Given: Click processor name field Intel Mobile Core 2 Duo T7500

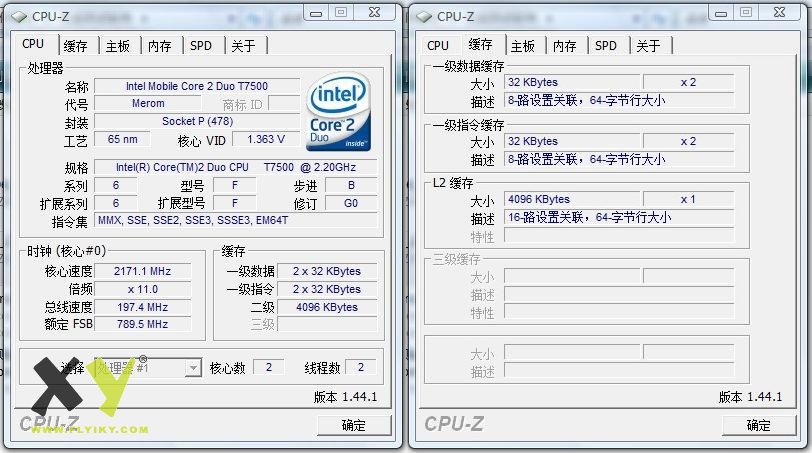Looking at the screenshot, I should click(197, 86).
